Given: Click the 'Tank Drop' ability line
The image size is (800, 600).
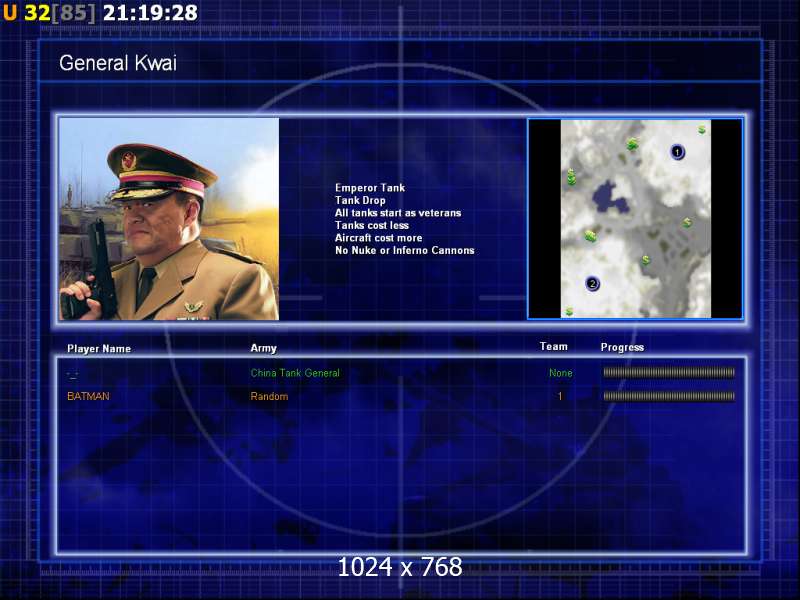Looking at the screenshot, I should click(x=360, y=201).
